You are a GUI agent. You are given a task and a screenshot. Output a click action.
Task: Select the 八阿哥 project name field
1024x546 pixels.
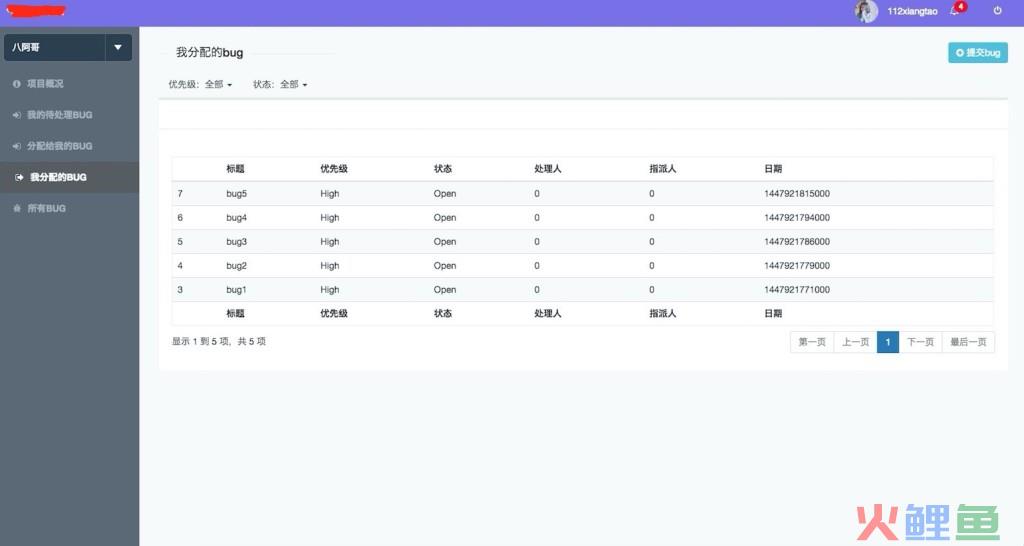(x=54, y=47)
